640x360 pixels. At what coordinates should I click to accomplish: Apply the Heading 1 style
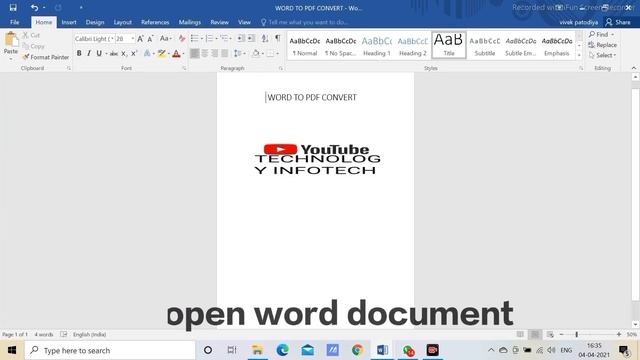(x=376, y=45)
